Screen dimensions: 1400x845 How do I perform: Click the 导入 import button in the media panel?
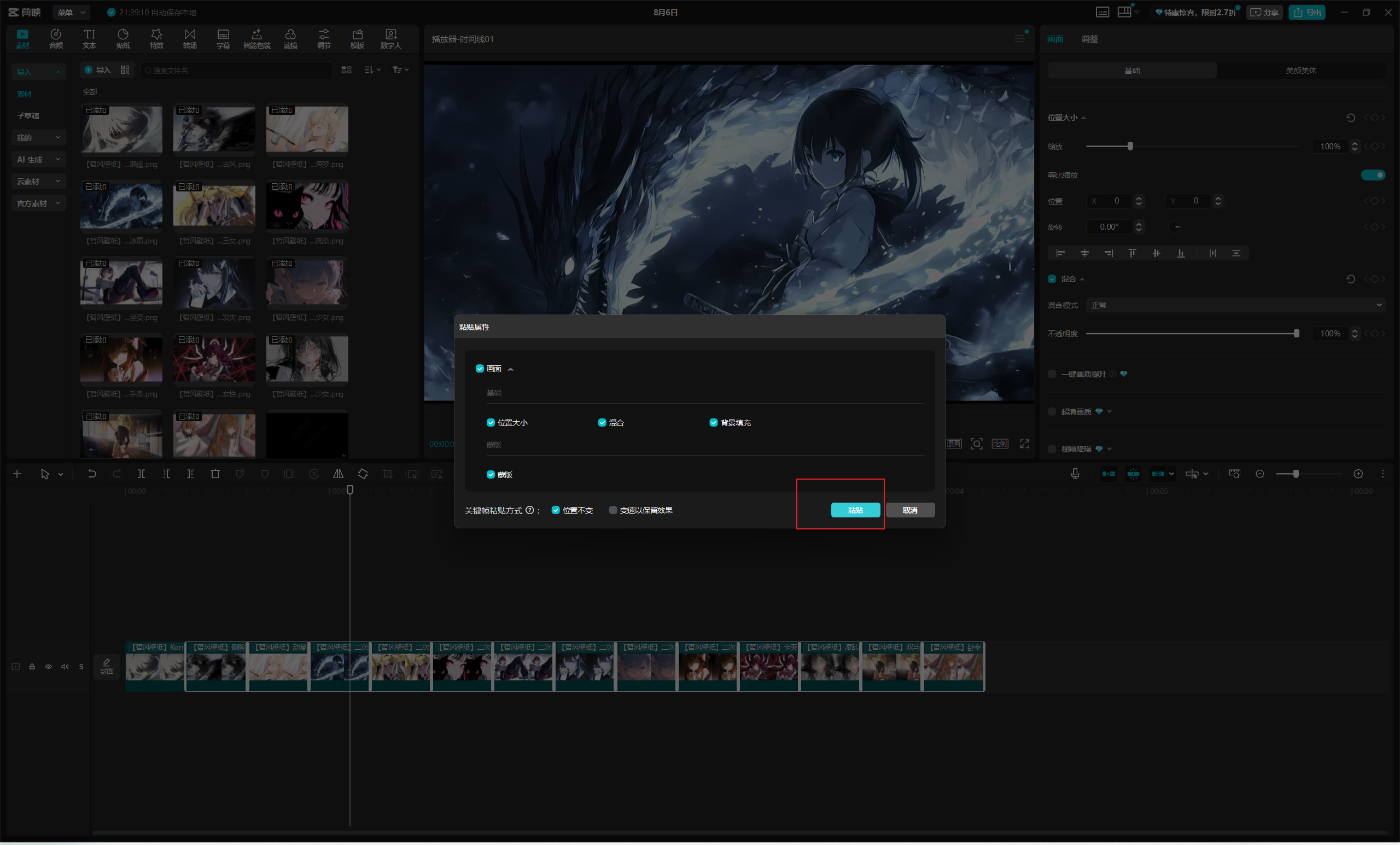(97, 70)
